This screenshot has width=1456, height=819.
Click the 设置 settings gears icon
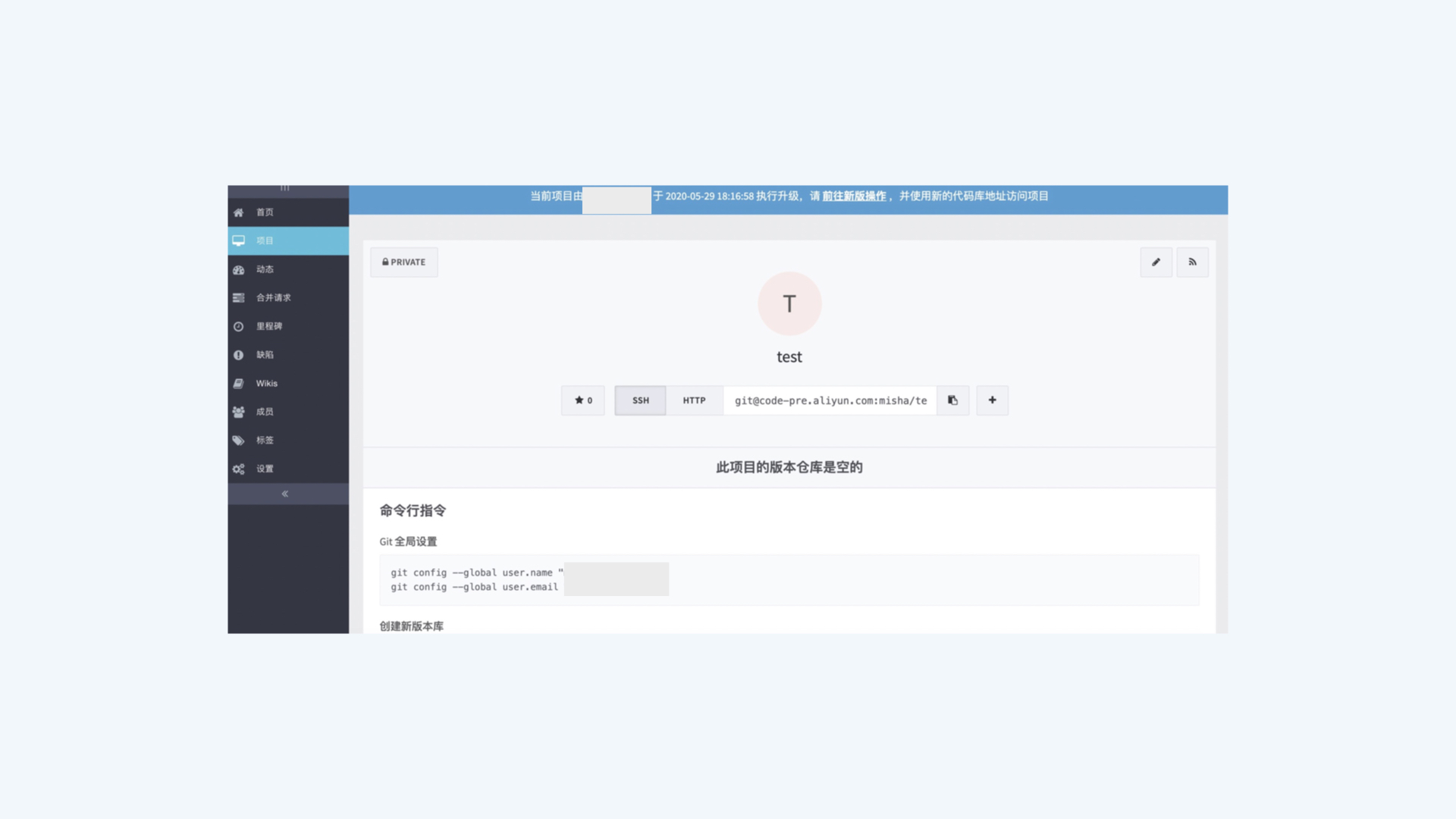click(x=239, y=469)
